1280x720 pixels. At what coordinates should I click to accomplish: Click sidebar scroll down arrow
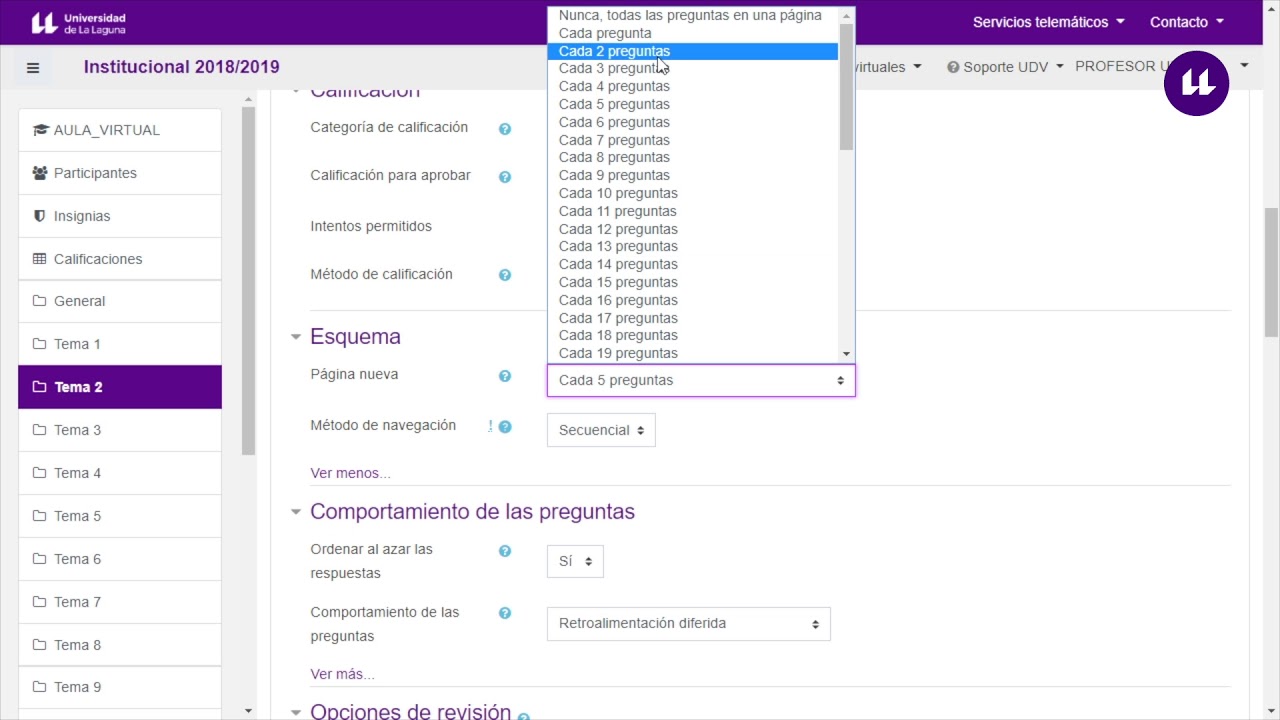click(x=248, y=711)
